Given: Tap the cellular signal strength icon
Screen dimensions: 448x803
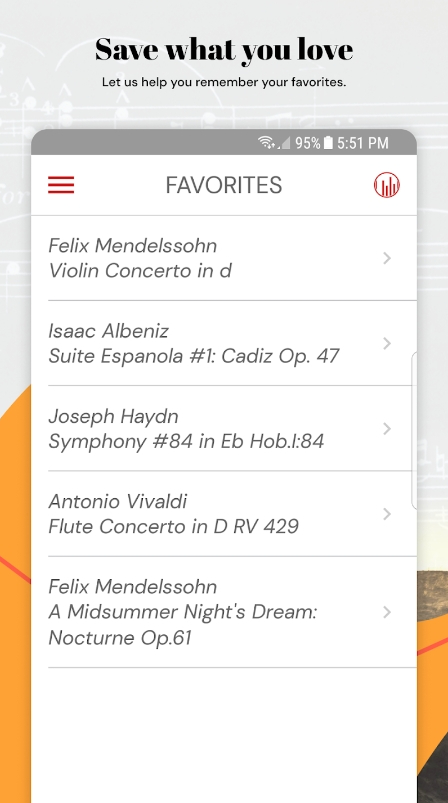Looking at the screenshot, I should pos(284,143).
